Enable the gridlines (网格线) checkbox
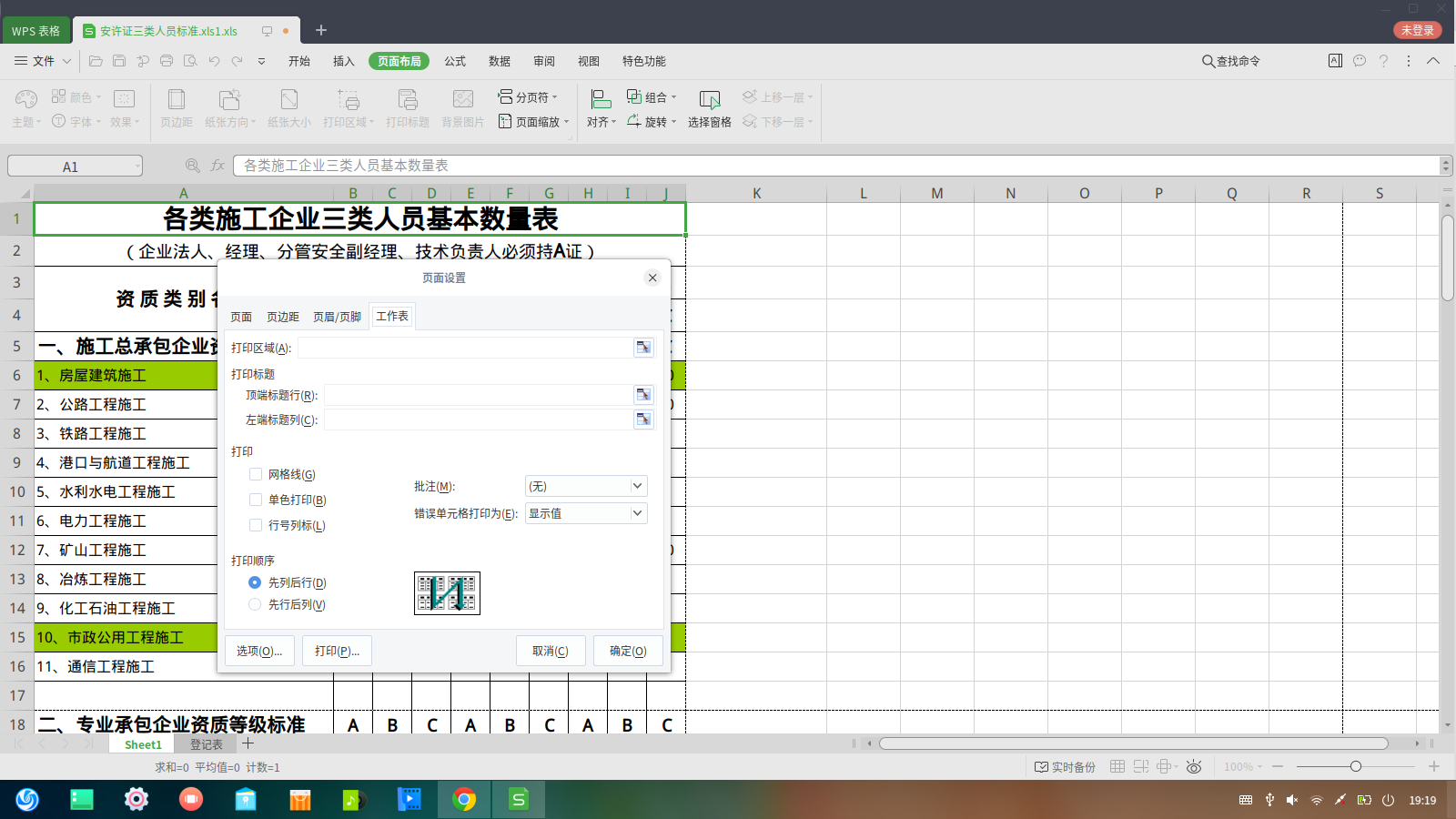Viewport: 1456px width, 819px height. point(256,474)
